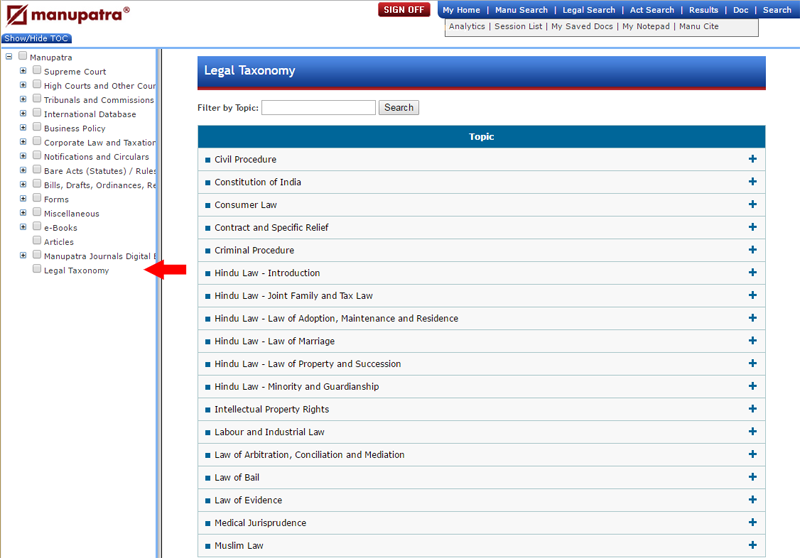Expand the Miscellaneous tree node

23,213
